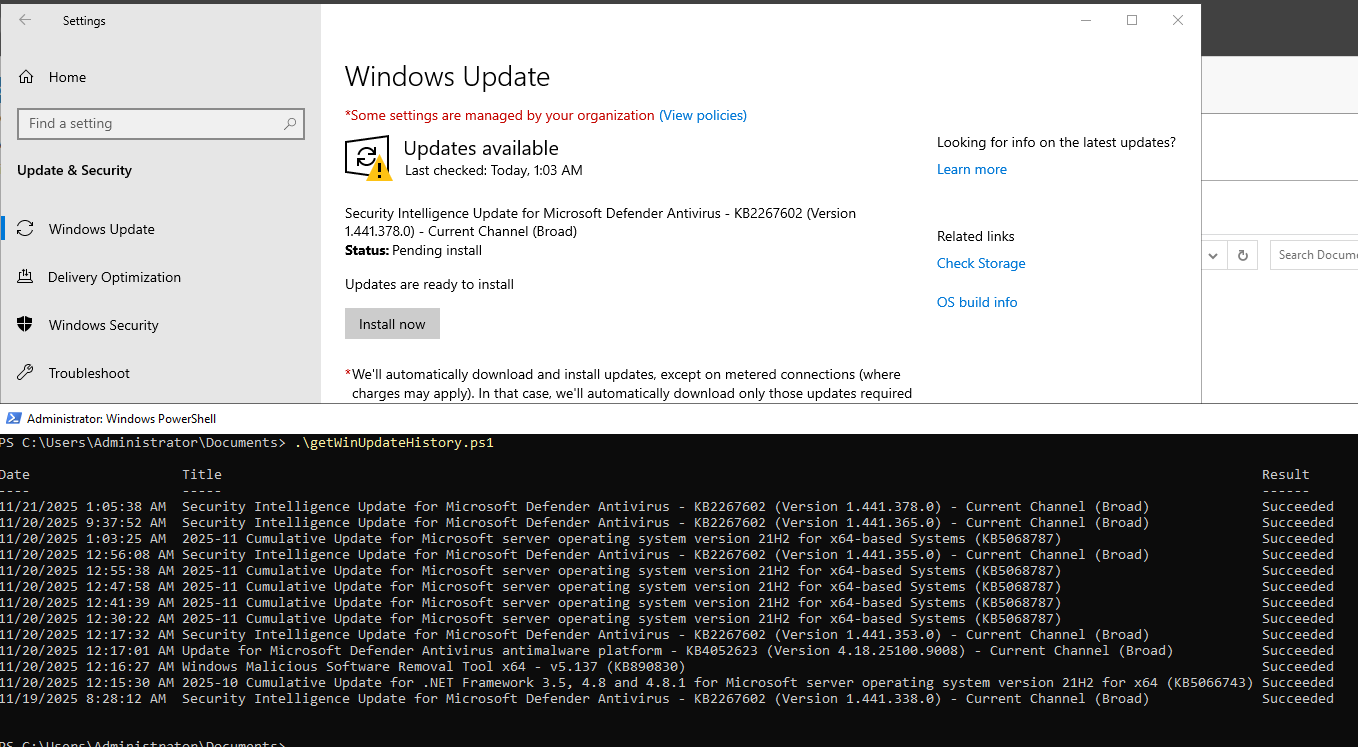Click the .\getWinUpdateHistory.ps1 command text
Image resolution: width=1358 pixels, height=747 pixels.
point(394,442)
